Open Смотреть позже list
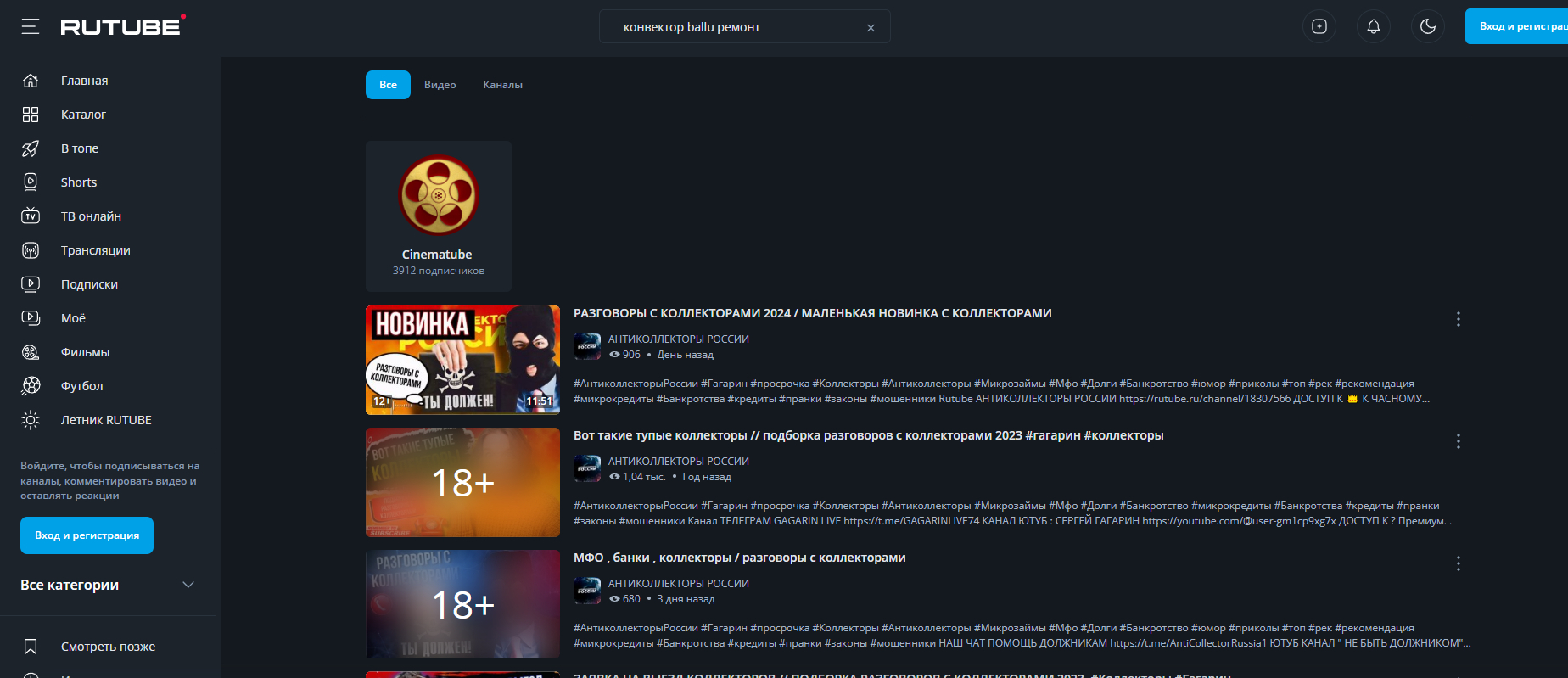Image resolution: width=1568 pixels, height=678 pixels. (108, 647)
